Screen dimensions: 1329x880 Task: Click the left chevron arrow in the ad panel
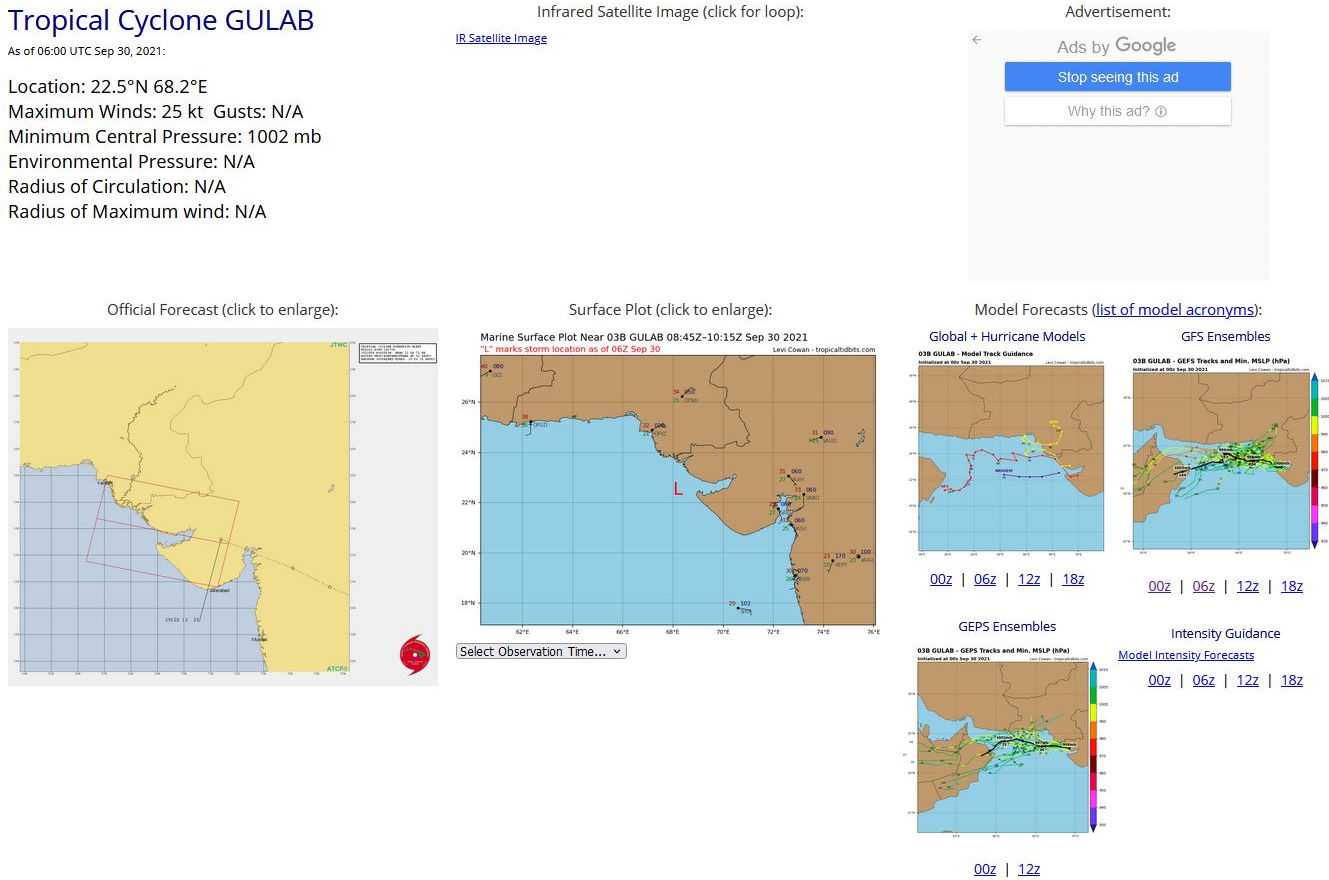point(976,40)
